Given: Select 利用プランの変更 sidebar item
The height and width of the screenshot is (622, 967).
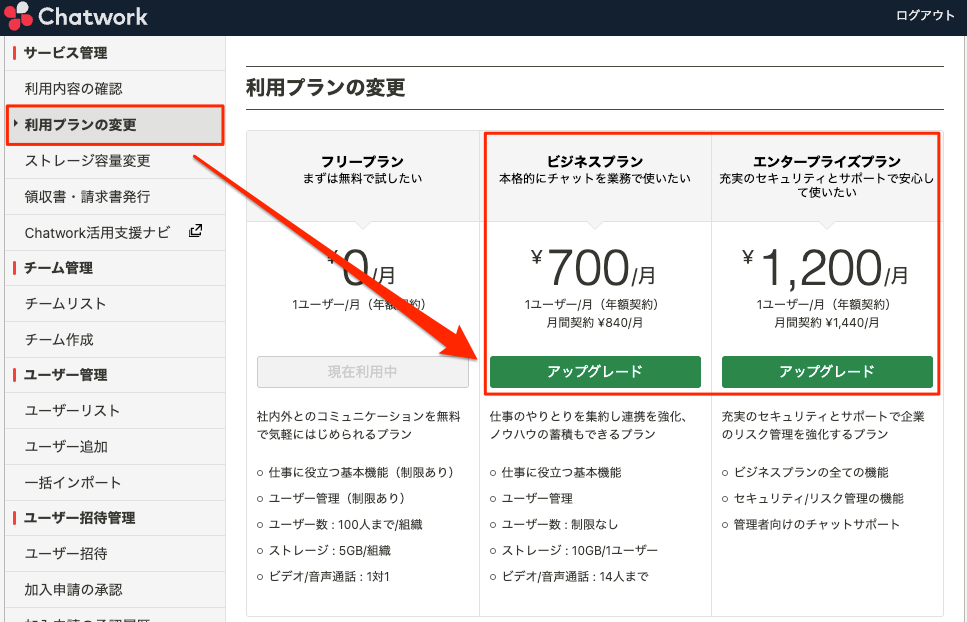Looking at the screenshot, I should pos(115,125).
